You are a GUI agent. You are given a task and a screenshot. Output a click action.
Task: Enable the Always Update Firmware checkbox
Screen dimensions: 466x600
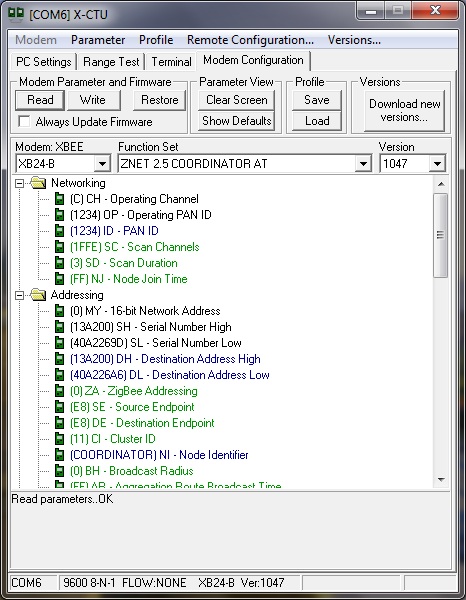(x=24, y=122)
